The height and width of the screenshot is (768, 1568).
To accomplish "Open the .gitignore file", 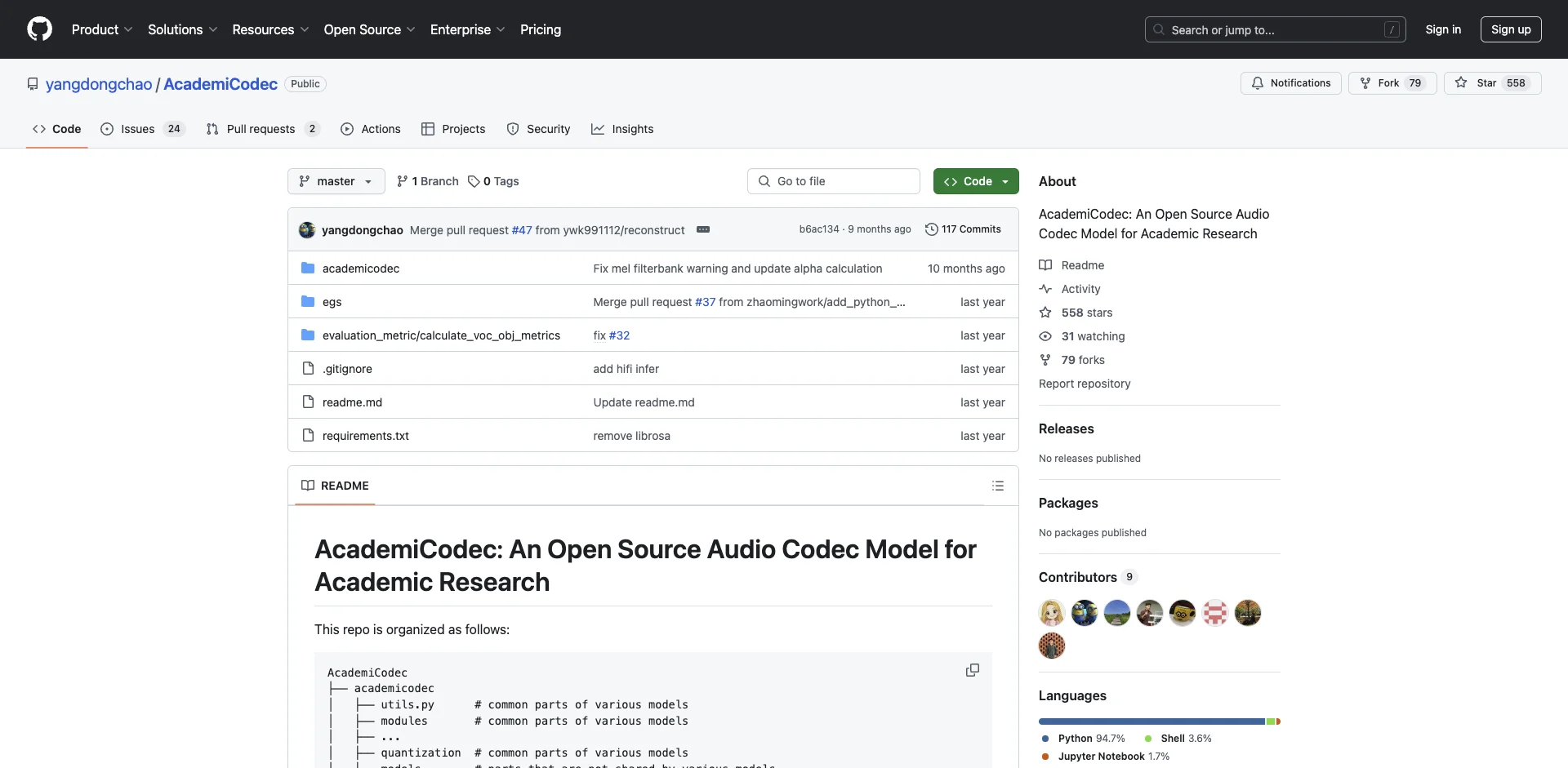I will click(x=347, y=369).
